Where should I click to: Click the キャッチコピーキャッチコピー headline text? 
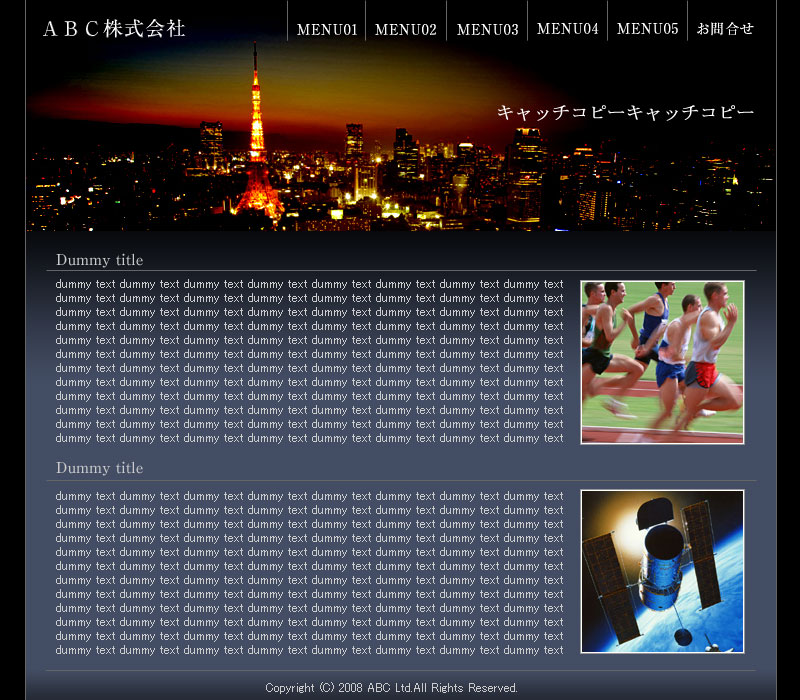pos(626,112)
